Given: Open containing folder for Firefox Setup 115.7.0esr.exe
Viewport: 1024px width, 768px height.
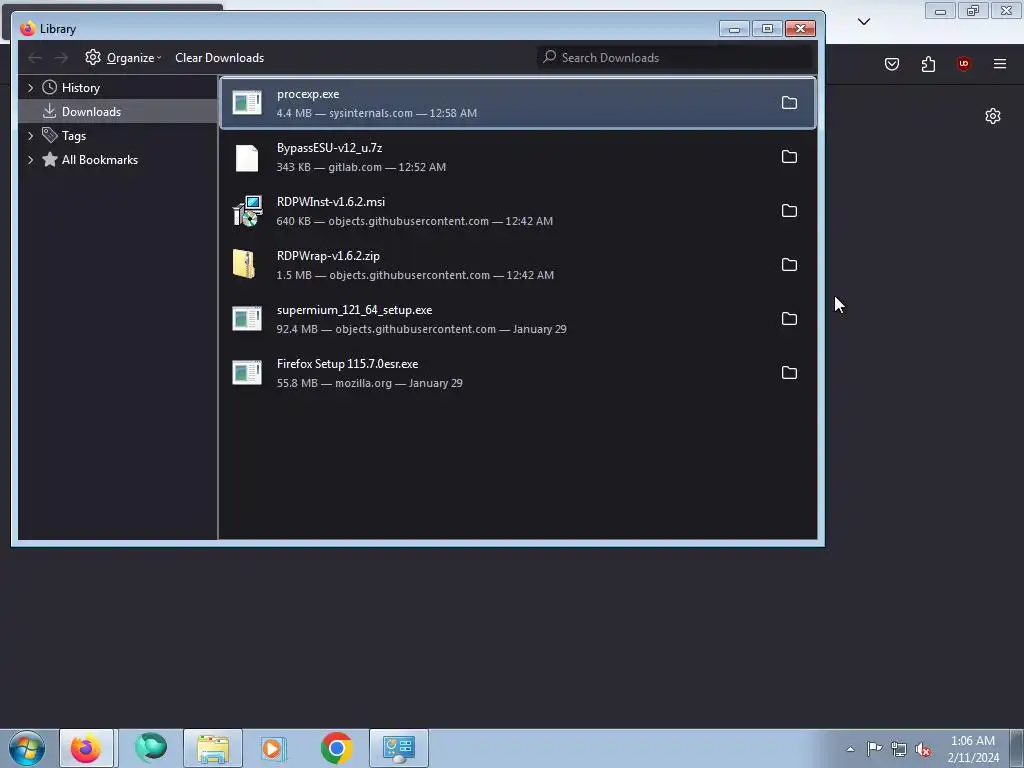Looking at the screenshot, I should coord(789,372).
